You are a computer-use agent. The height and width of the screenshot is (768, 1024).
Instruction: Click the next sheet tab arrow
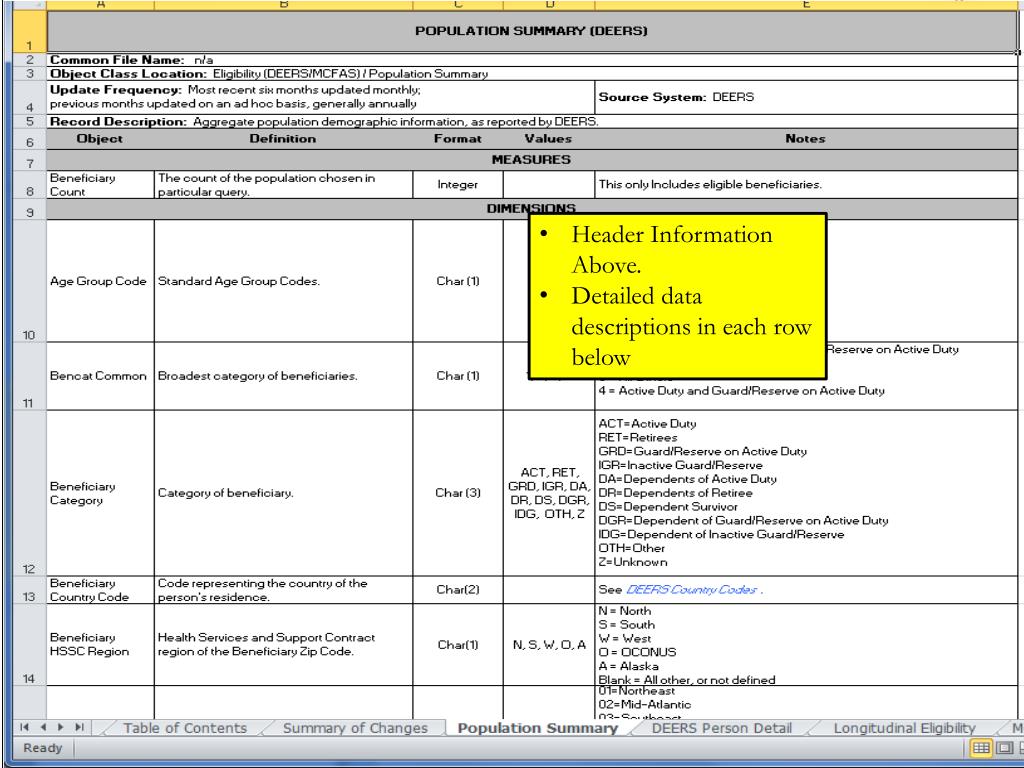61,727
